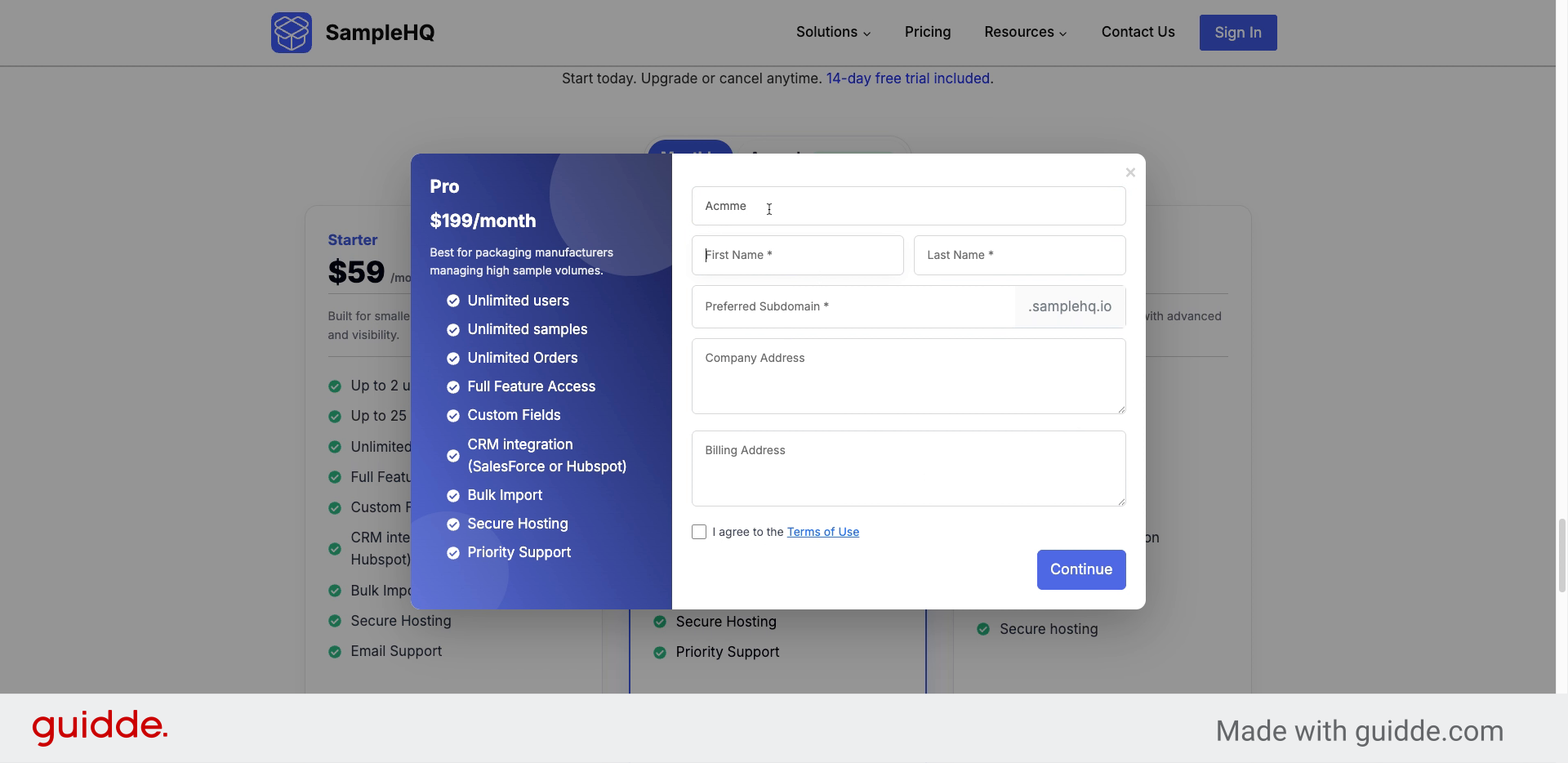Tick the agree to Terms of Use checkbox
This screenshot has width=1568, height=763.
[699, 532]
